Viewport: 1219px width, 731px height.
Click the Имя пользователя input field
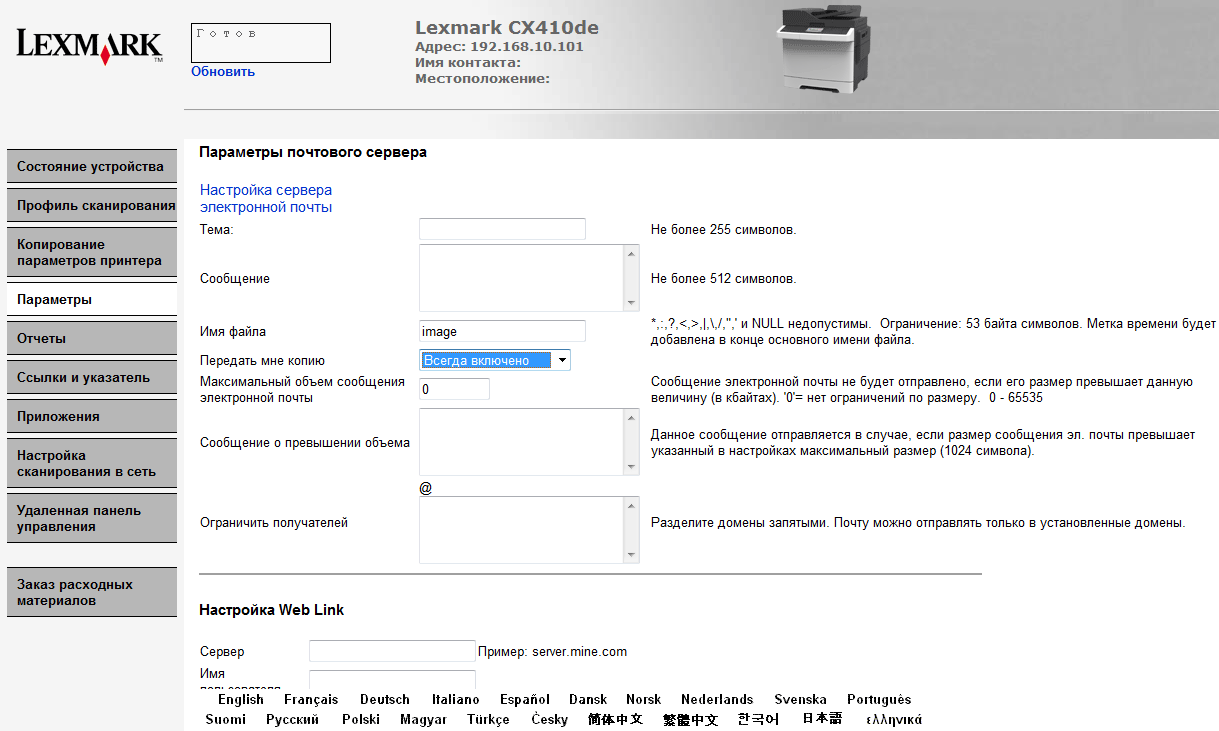pyautogui.click(x=392, y=680)
